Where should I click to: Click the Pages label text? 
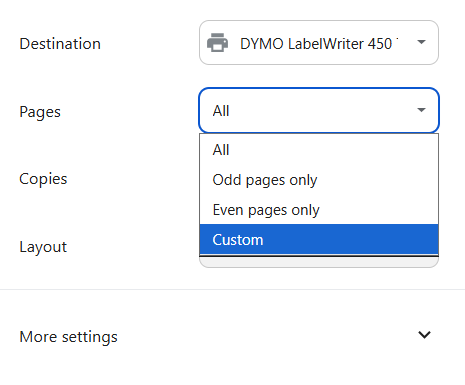point(40,112)
